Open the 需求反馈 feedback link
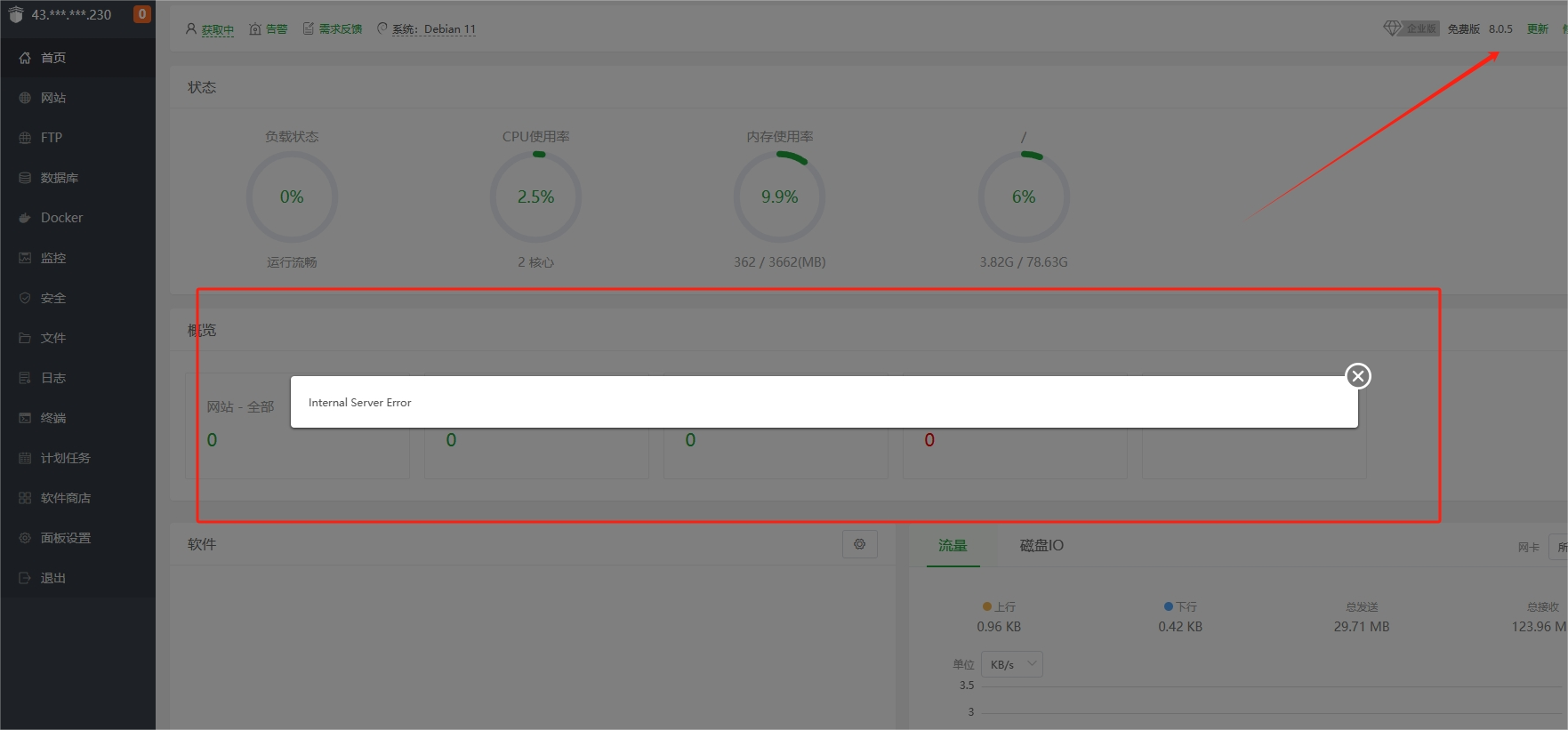 coord(341,29)
